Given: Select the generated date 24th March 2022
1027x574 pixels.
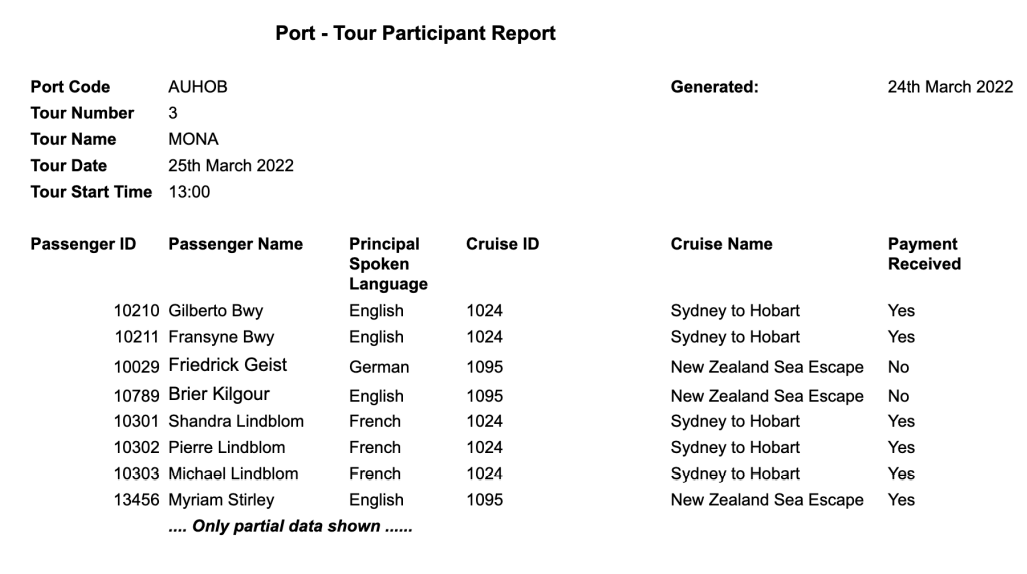Looking at the screenshot, I should point(950,86).
